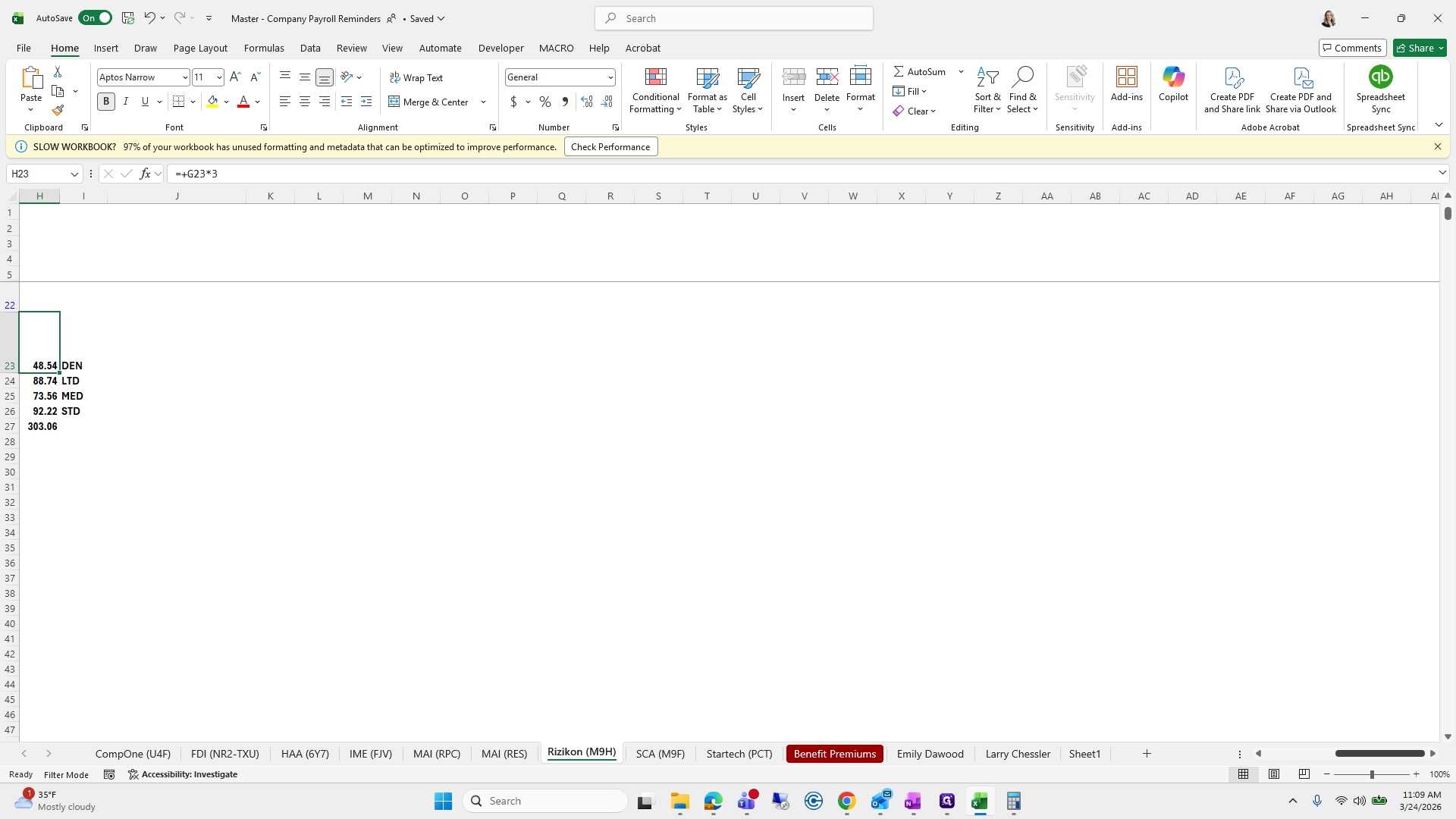Click Create PDF and Share link

tap(1232, 90)
